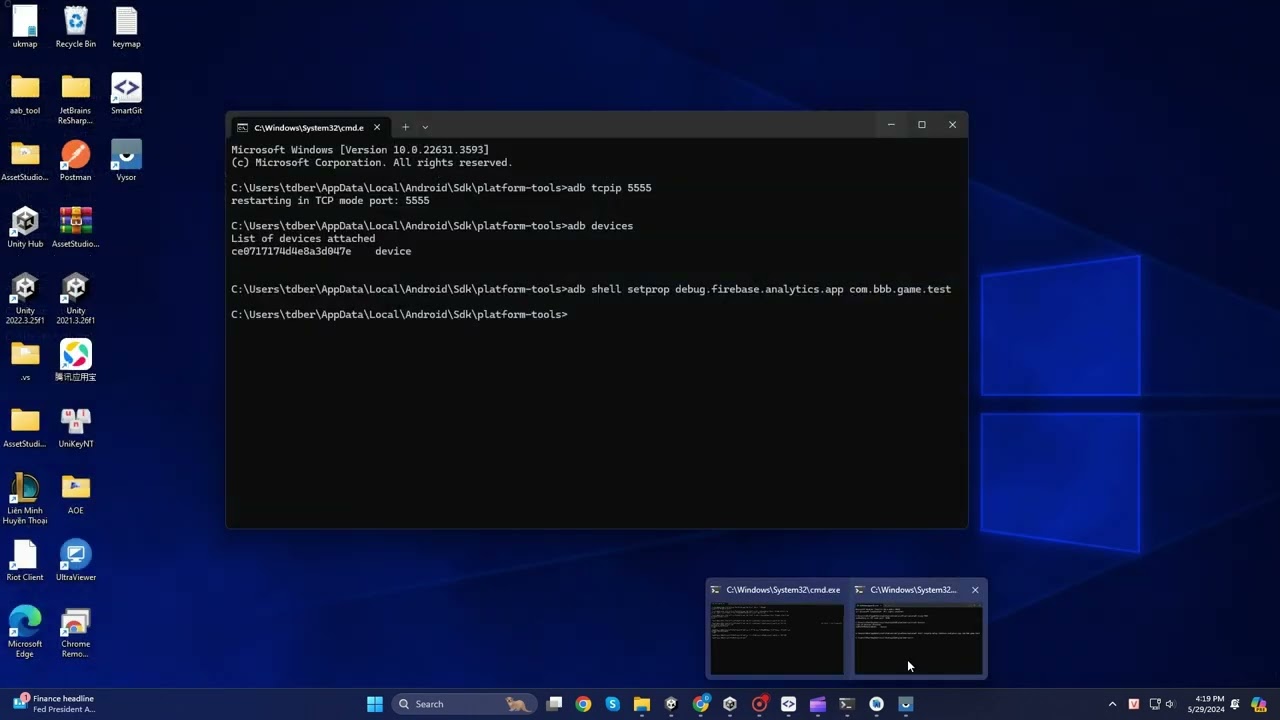Open the UltraViewer desktop shortcut
The width and height of the screenshot is (1280, 720).
point(76,560)
